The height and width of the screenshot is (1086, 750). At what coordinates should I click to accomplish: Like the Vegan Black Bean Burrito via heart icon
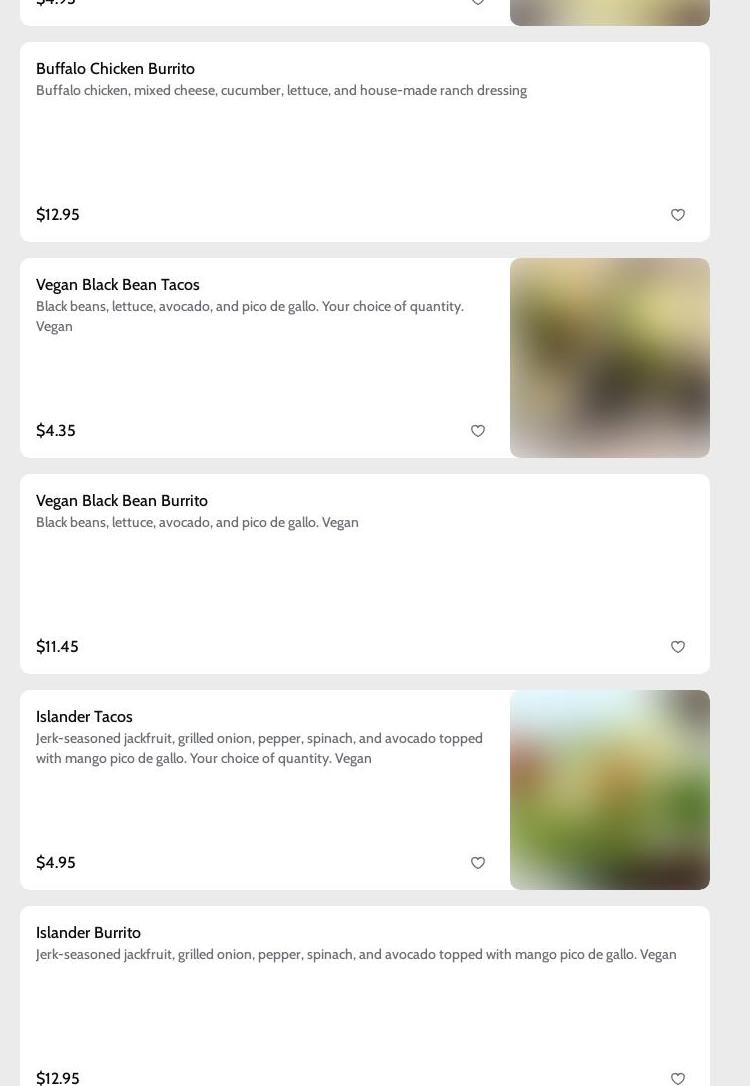678,647
